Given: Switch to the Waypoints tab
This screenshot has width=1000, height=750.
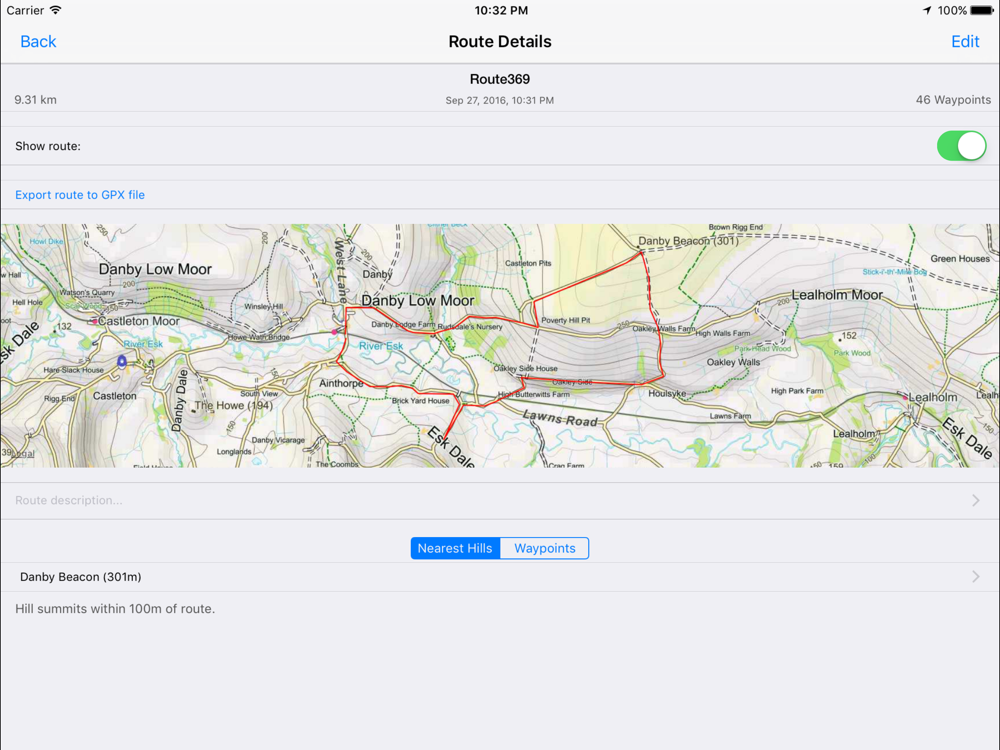Looking at the screenshot, I should coord(545,548).
